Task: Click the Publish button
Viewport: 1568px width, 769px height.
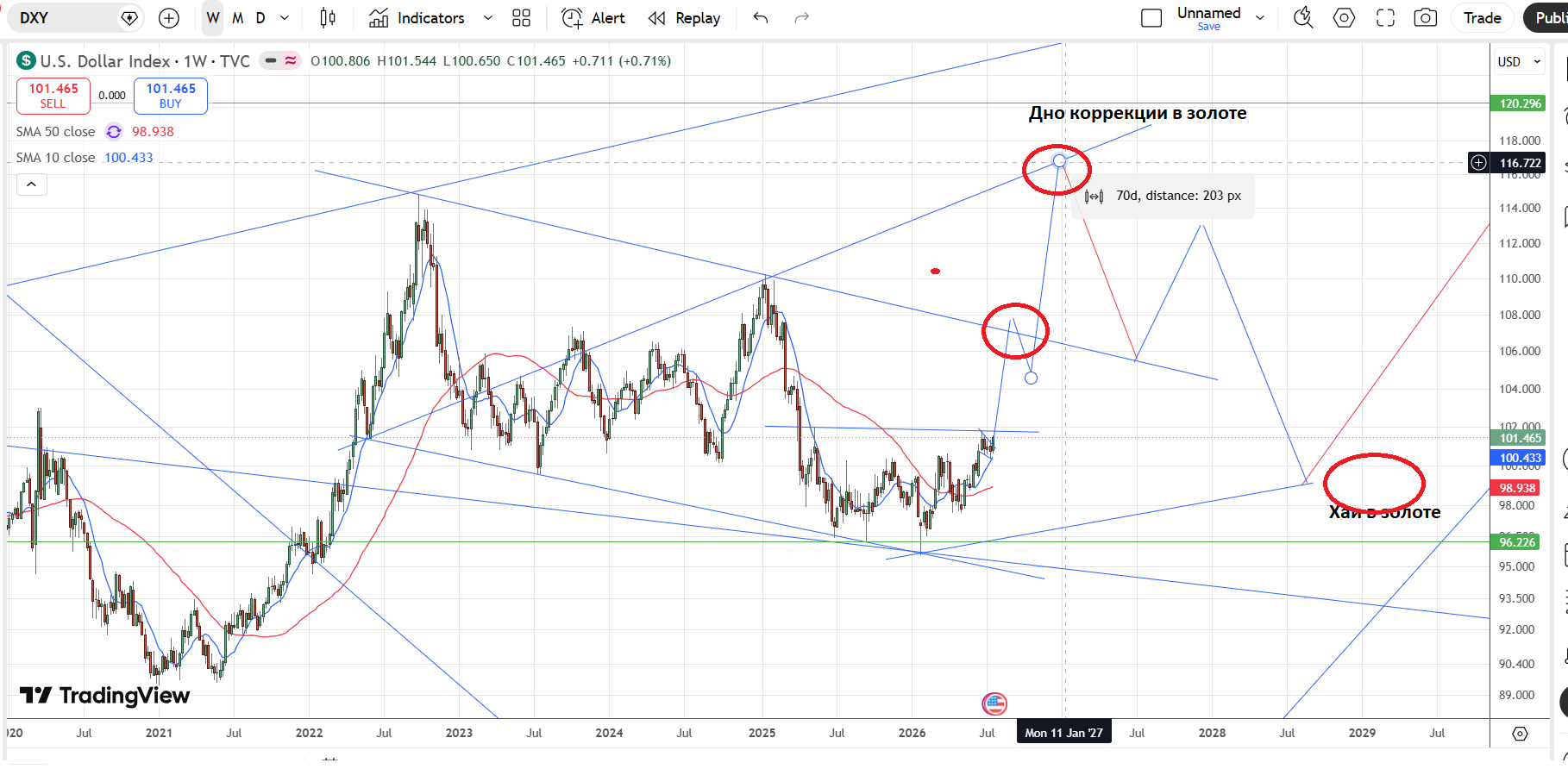Action: coord(1547,18)
